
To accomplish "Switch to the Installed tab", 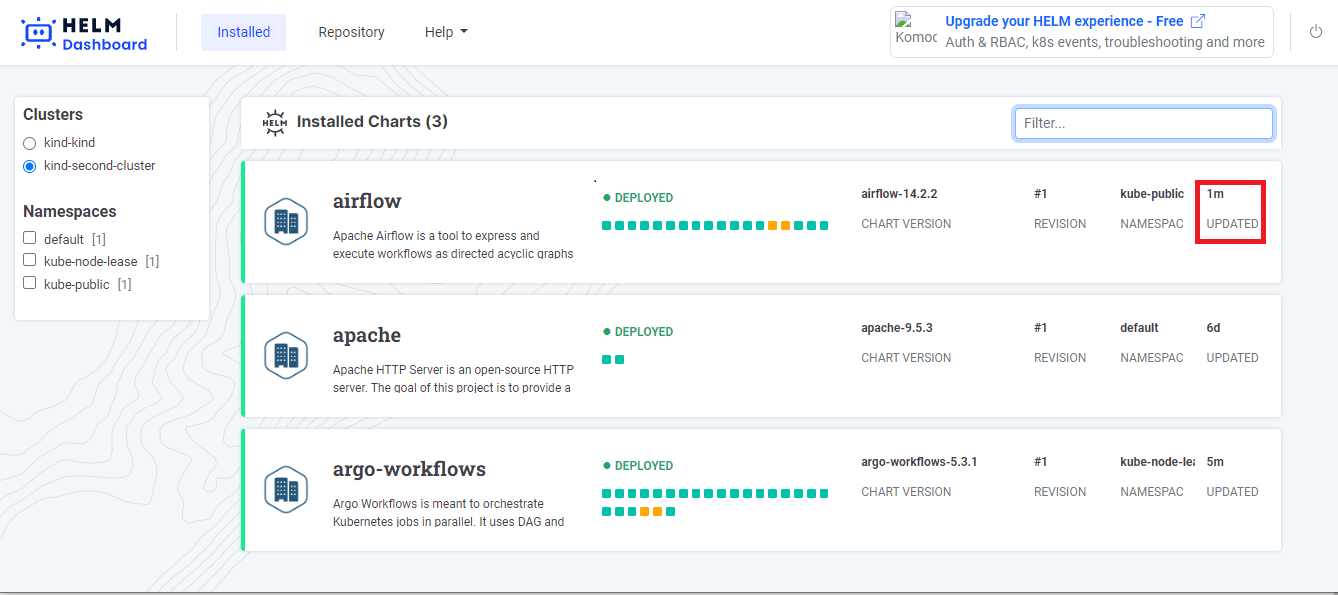I will (x=243, y=32).
